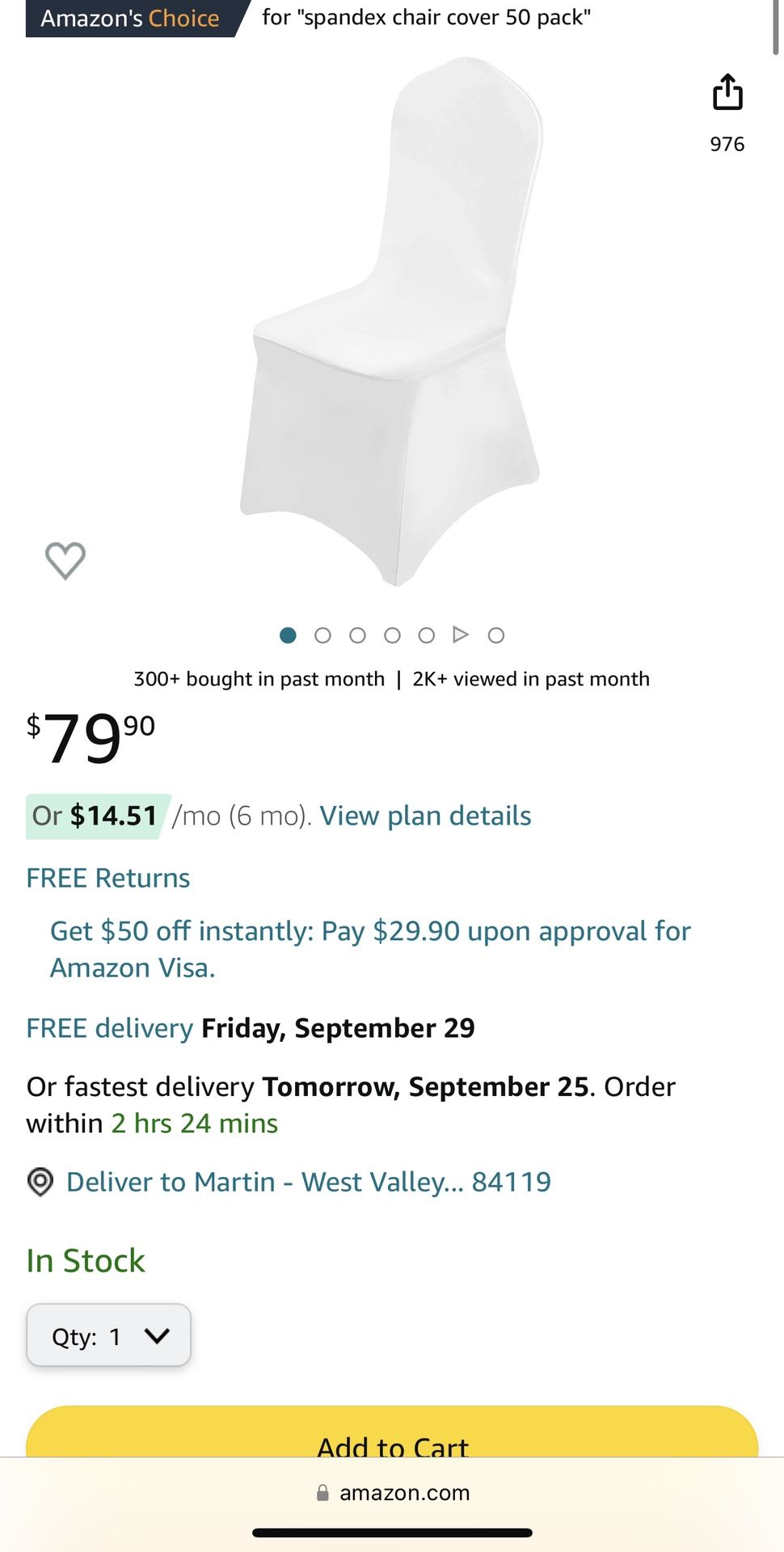
Task: Jump to the fifth carousel image dot
Action: click(427, 635)
